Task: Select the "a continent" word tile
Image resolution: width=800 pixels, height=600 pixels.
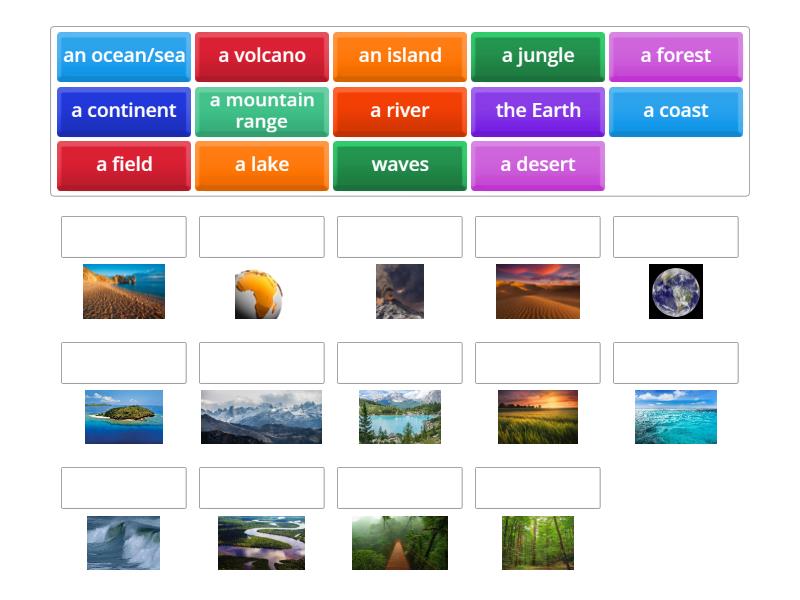Action: (122, 111)
